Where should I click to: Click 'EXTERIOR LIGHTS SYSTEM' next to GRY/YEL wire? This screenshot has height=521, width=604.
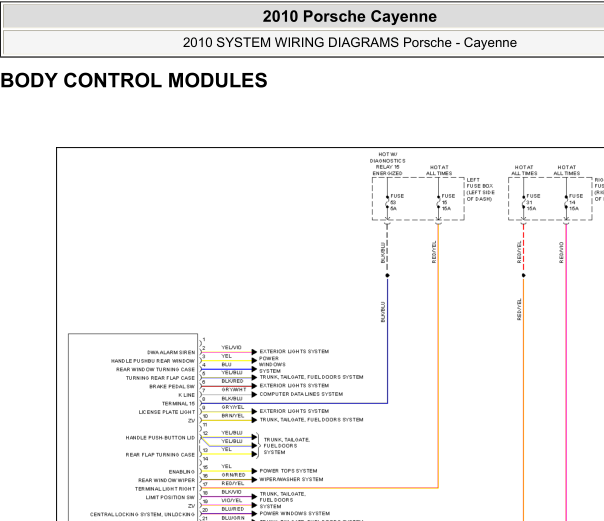click(x=294, y=411)
